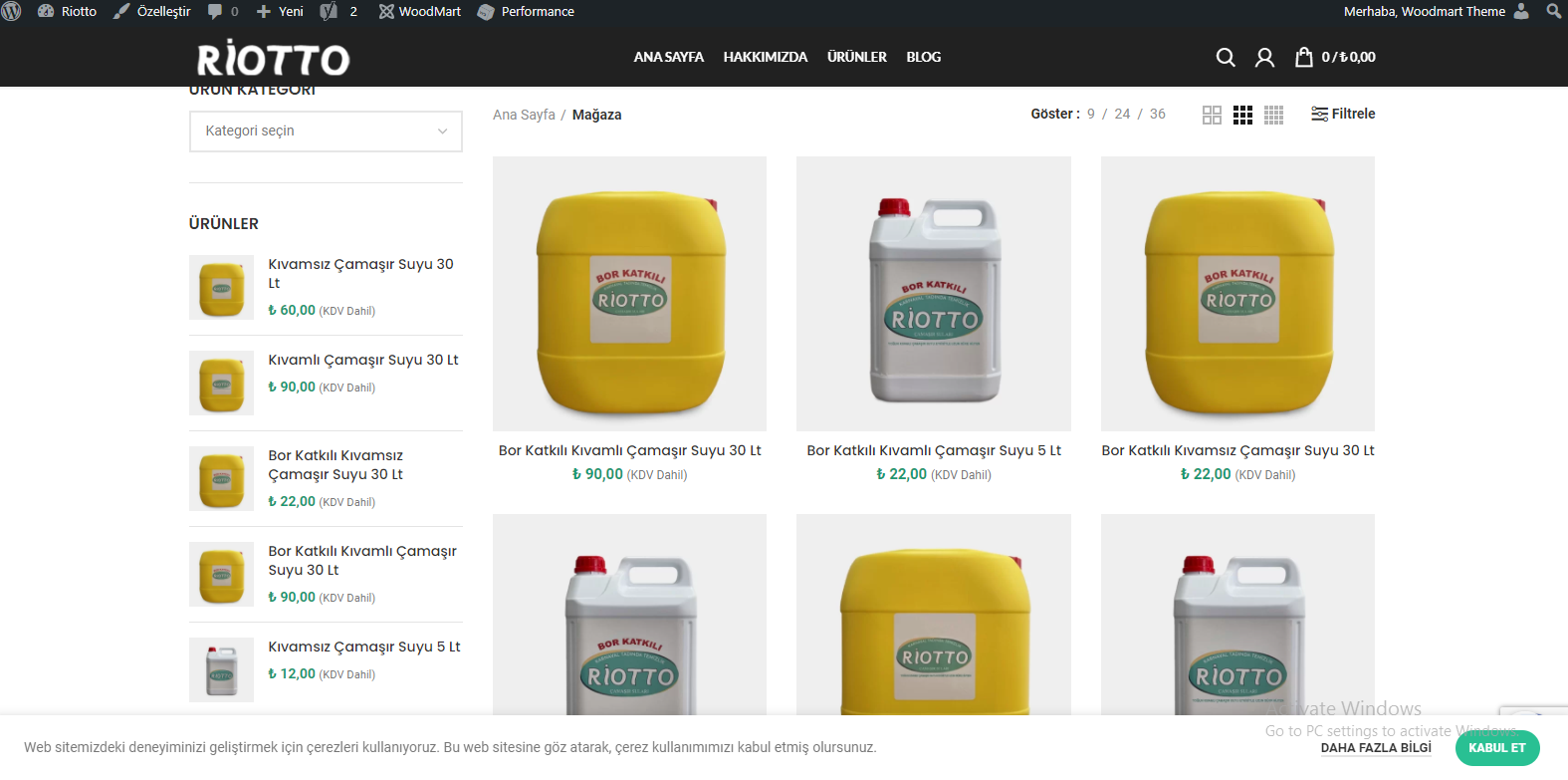Click the Mağaza breadcrumb text

click(596, 115)
